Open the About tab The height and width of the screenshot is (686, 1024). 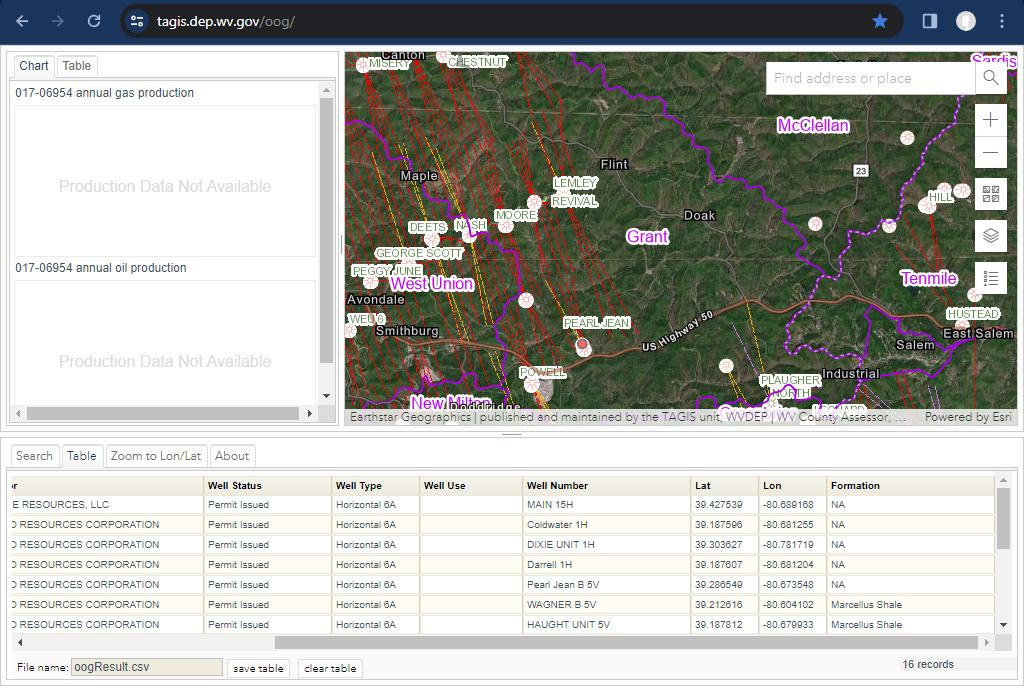(x=232, y=456)
